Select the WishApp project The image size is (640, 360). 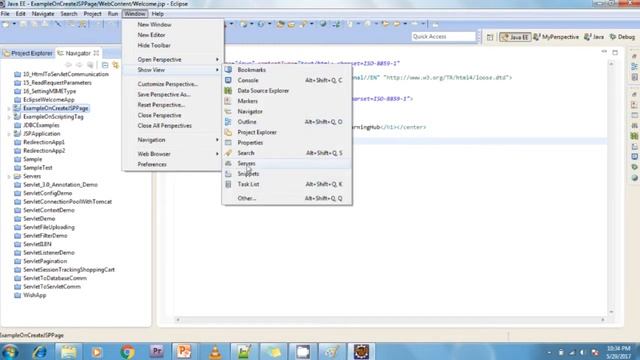click(34, 295)
